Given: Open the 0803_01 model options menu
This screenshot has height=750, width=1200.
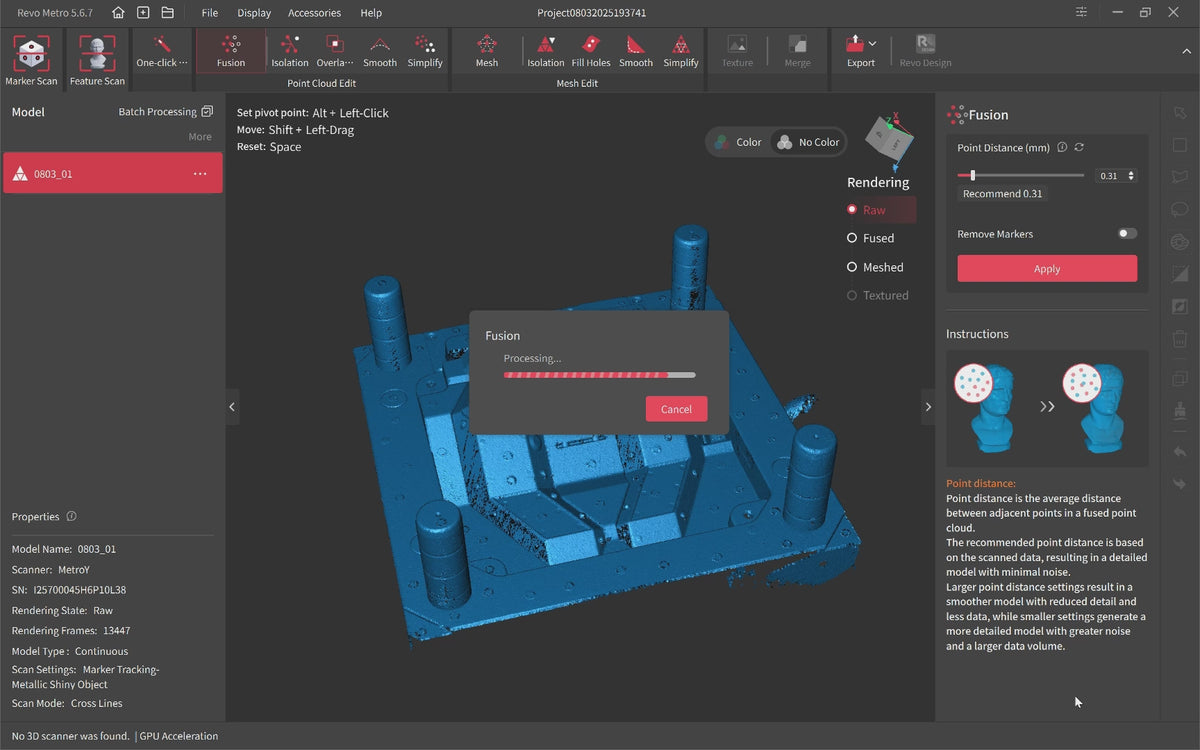Looking at the screenshot, I should pyautogui.click(x=200, y=174).
